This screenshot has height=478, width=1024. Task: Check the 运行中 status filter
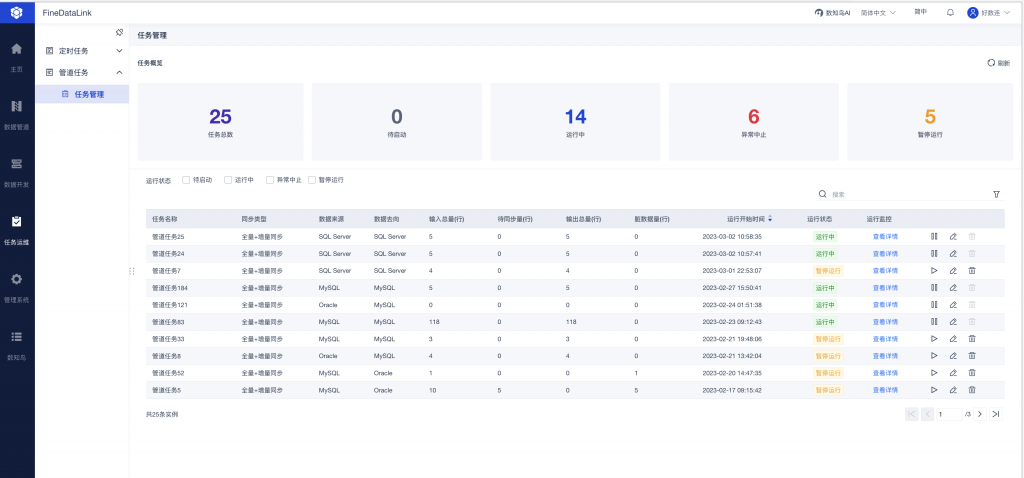click(228, 180)
